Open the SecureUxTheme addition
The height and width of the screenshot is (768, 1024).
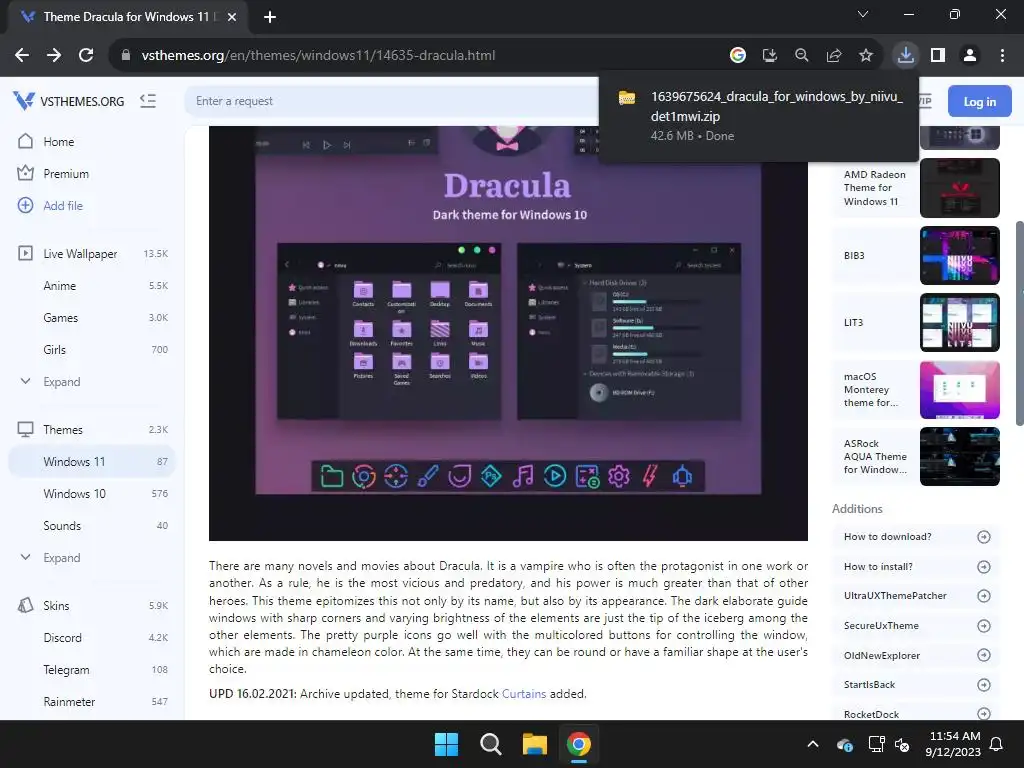coord(916,626)
